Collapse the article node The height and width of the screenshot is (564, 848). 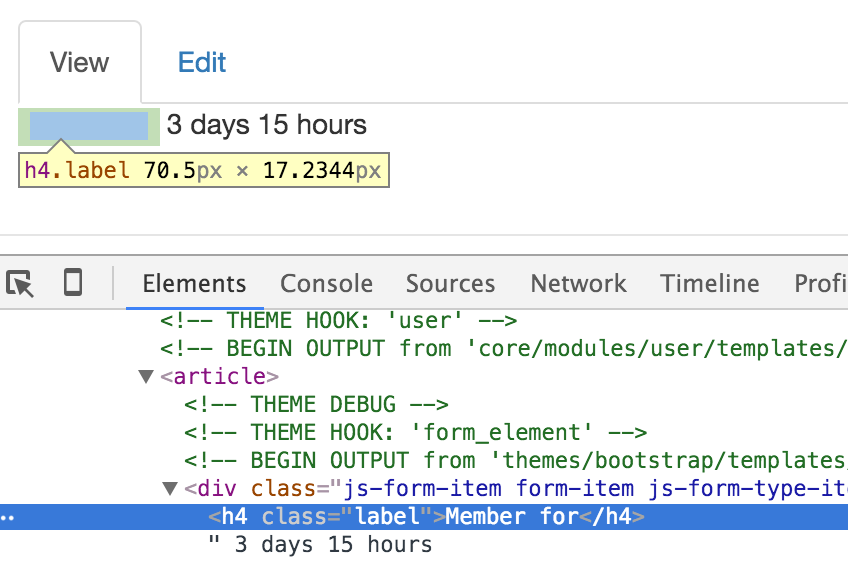tap(146, 377)
